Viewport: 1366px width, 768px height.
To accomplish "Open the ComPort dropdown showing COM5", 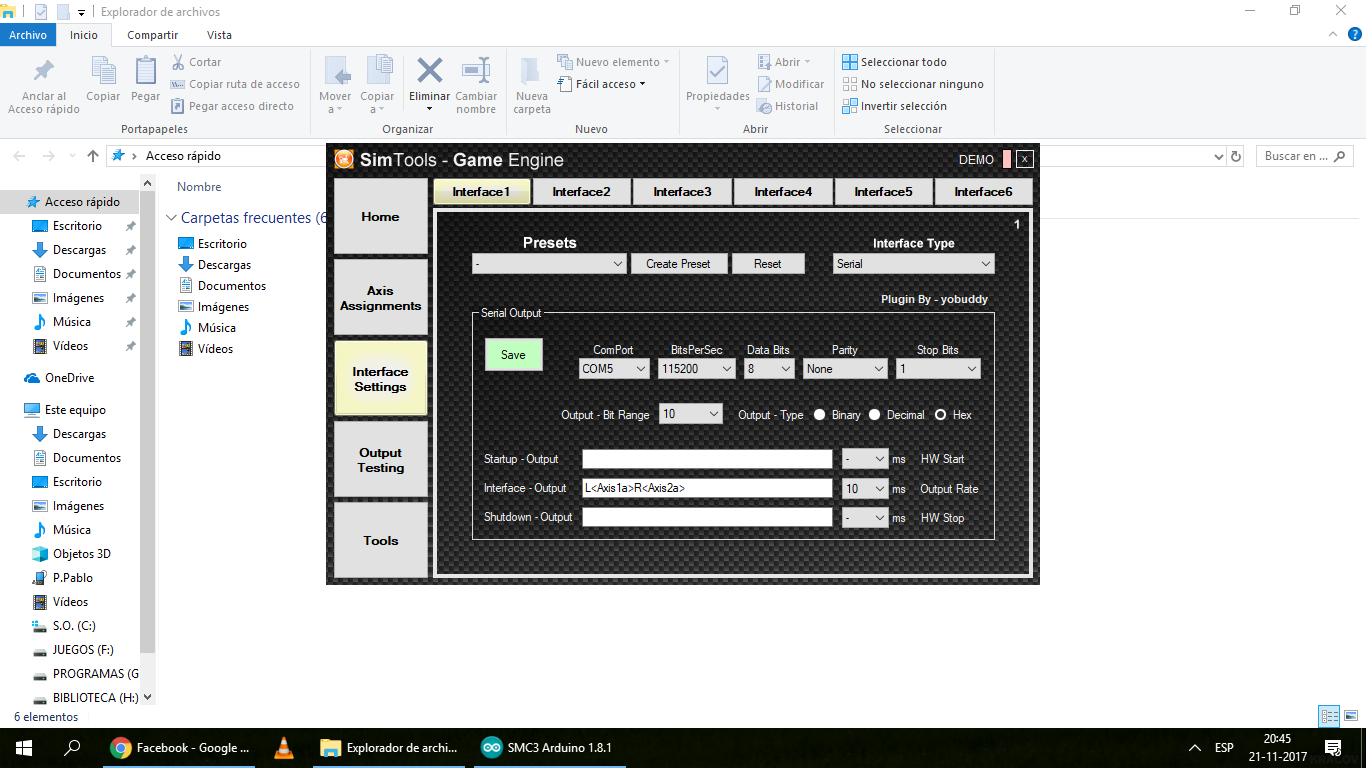I will tap(614, 369).
